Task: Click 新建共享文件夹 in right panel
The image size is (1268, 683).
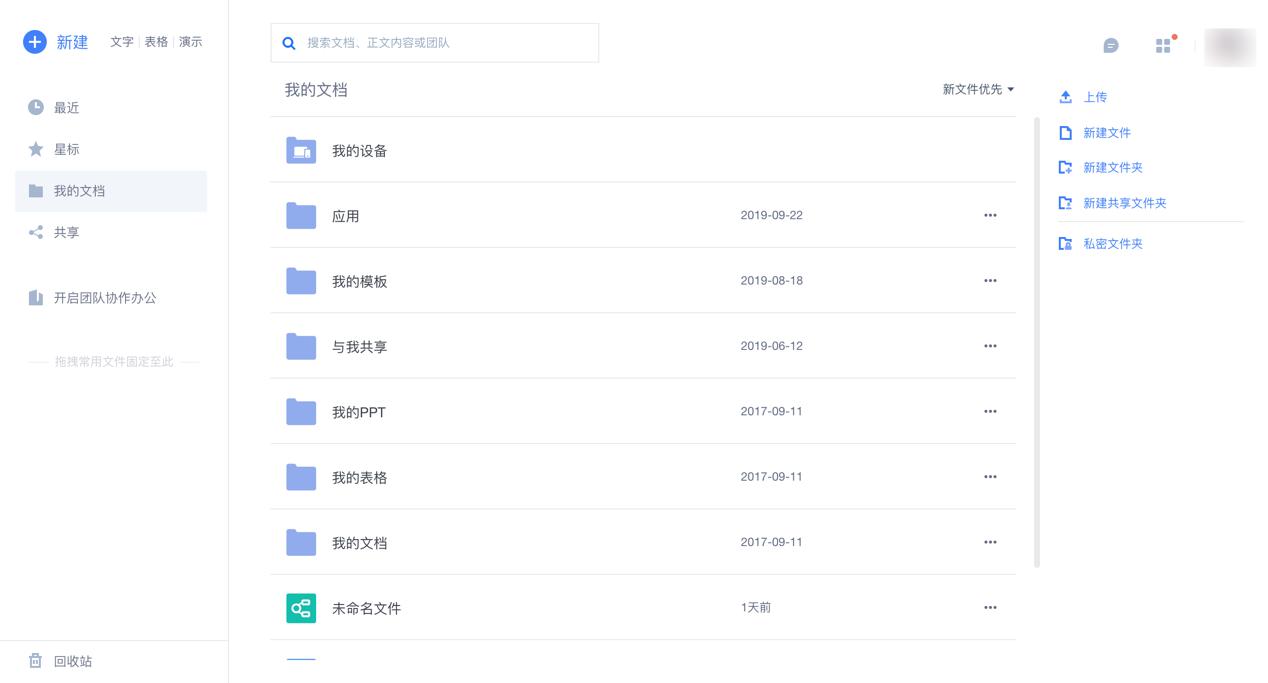Action: tap(1124, 203)
